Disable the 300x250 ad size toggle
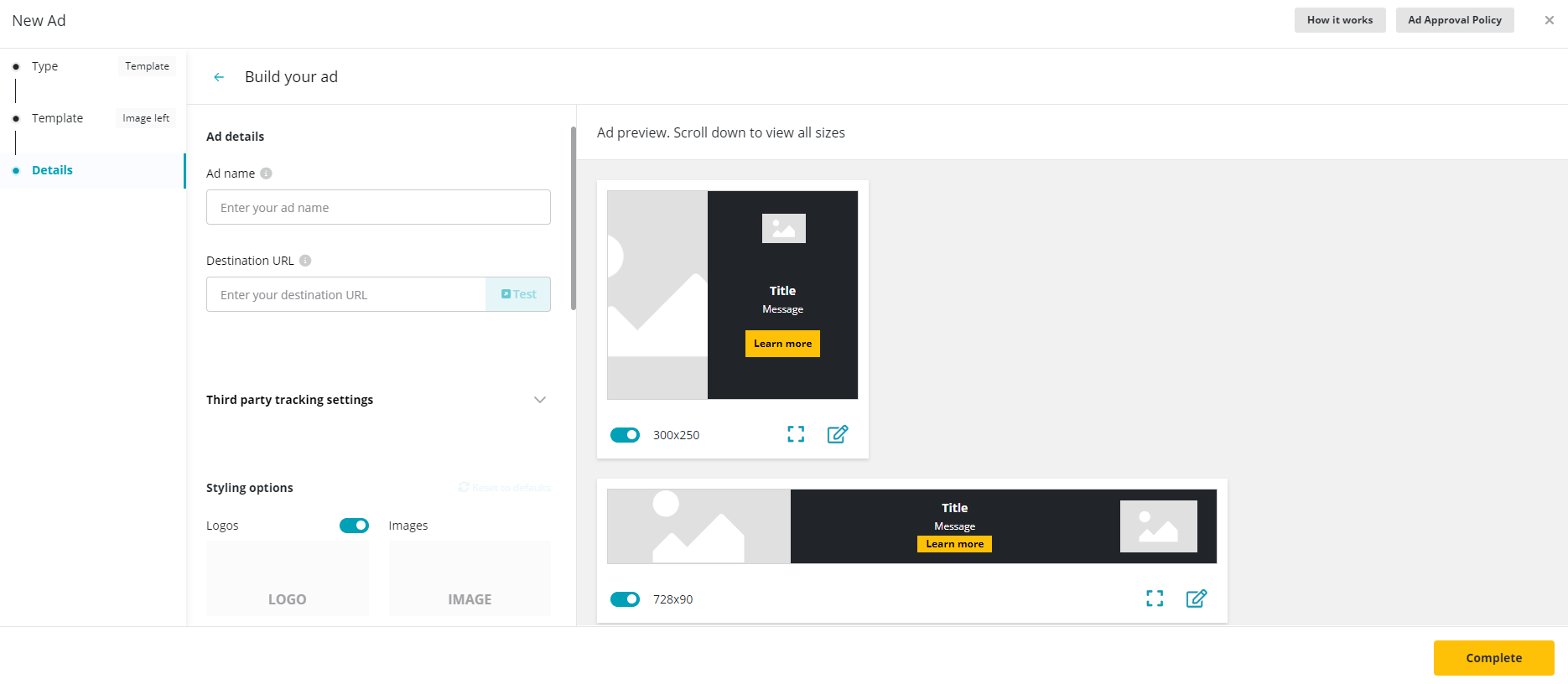Screen dimensions: 1568x684 625,435
